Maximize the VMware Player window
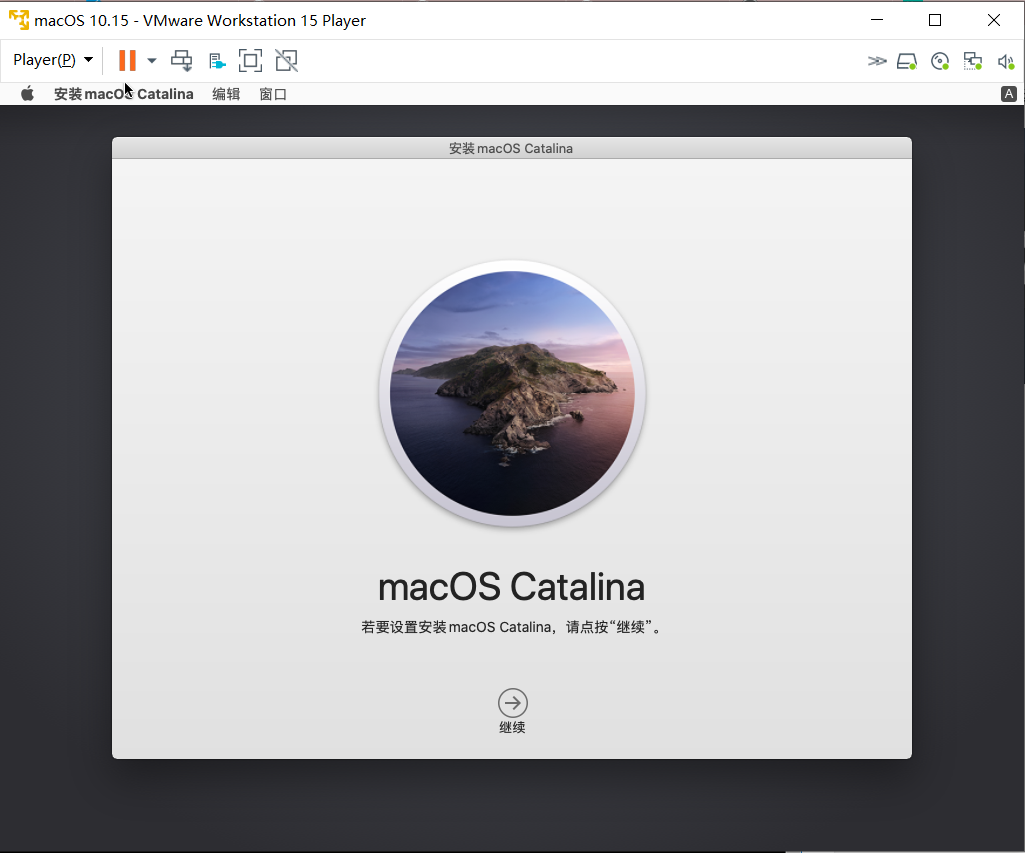 (x=935, y=20)
